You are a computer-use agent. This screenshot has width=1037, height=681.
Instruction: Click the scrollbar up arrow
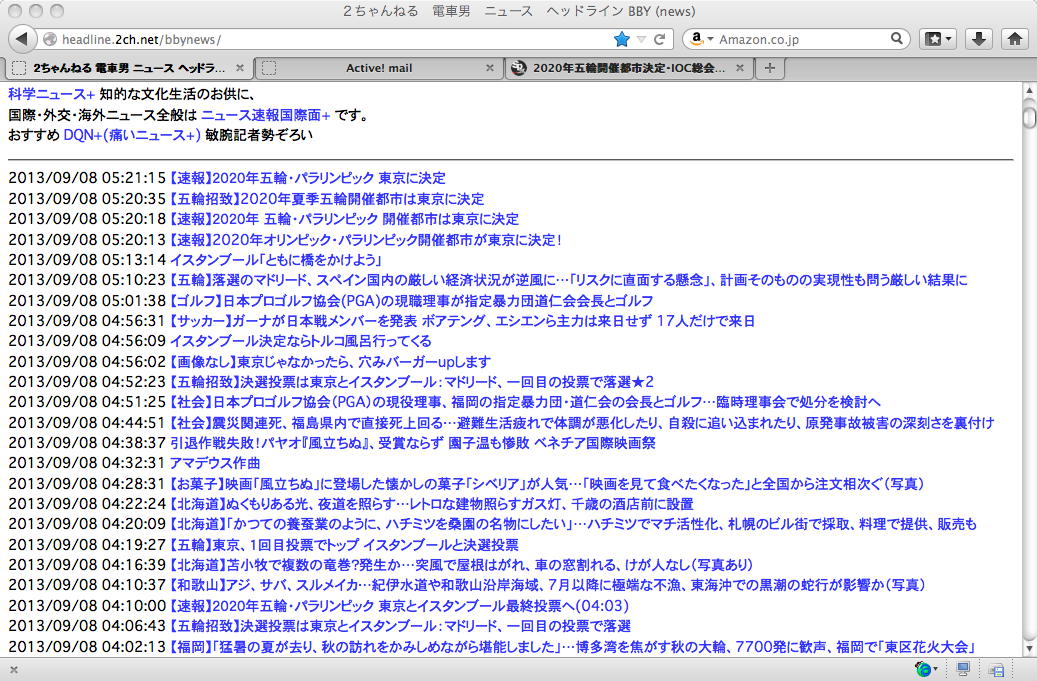pos(1029,90)
